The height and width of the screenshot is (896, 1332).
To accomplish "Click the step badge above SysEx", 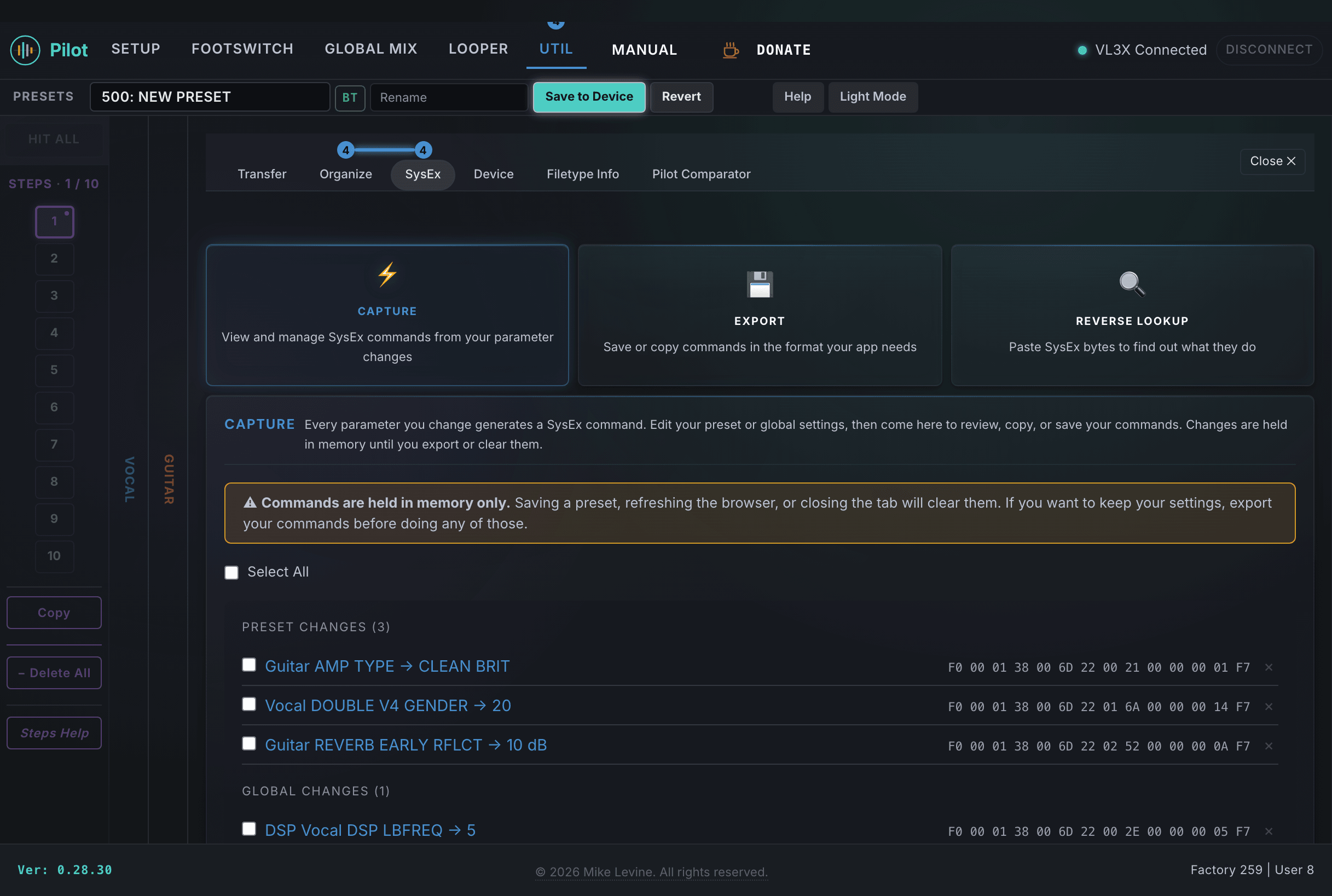I will (x=422, y=150).
